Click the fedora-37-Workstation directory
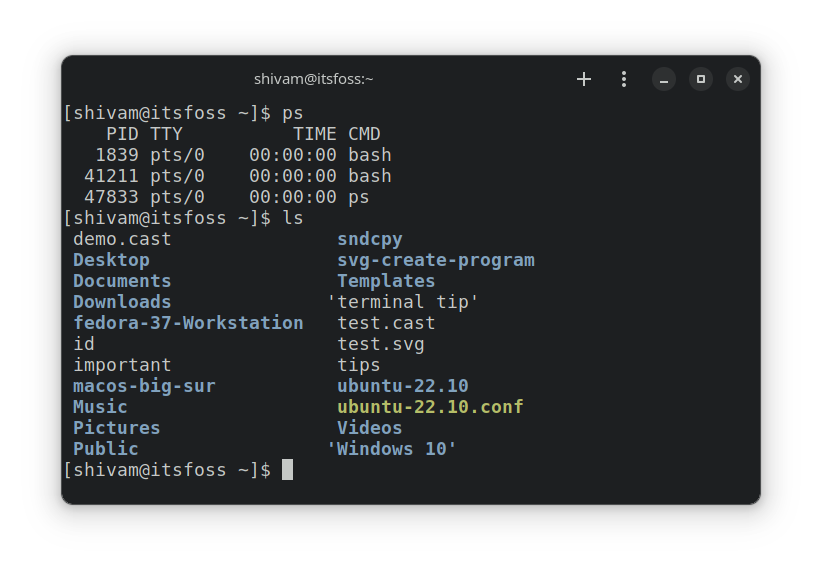 click(188, 323)
